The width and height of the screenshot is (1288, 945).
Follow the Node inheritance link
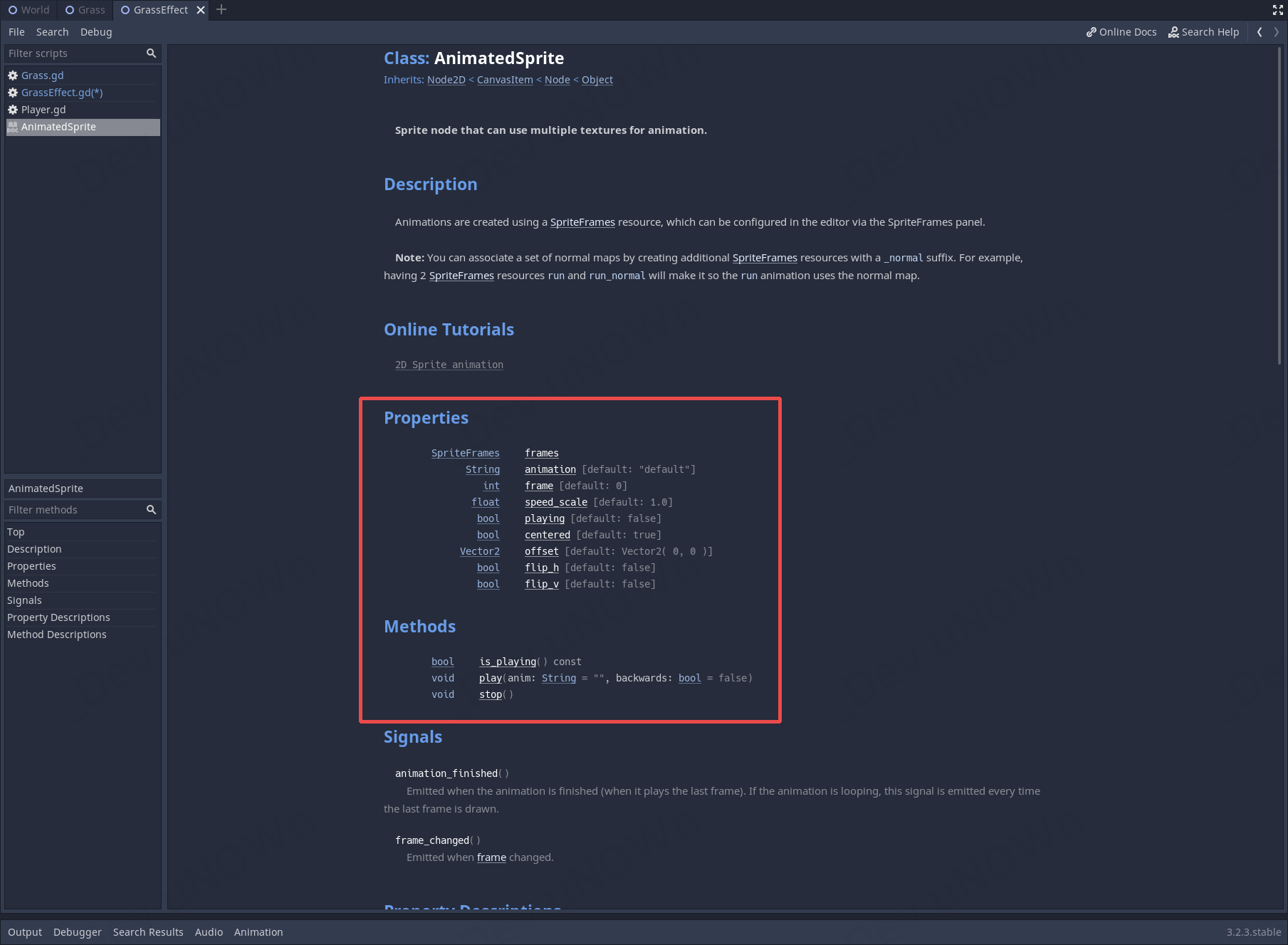(557, 80)
